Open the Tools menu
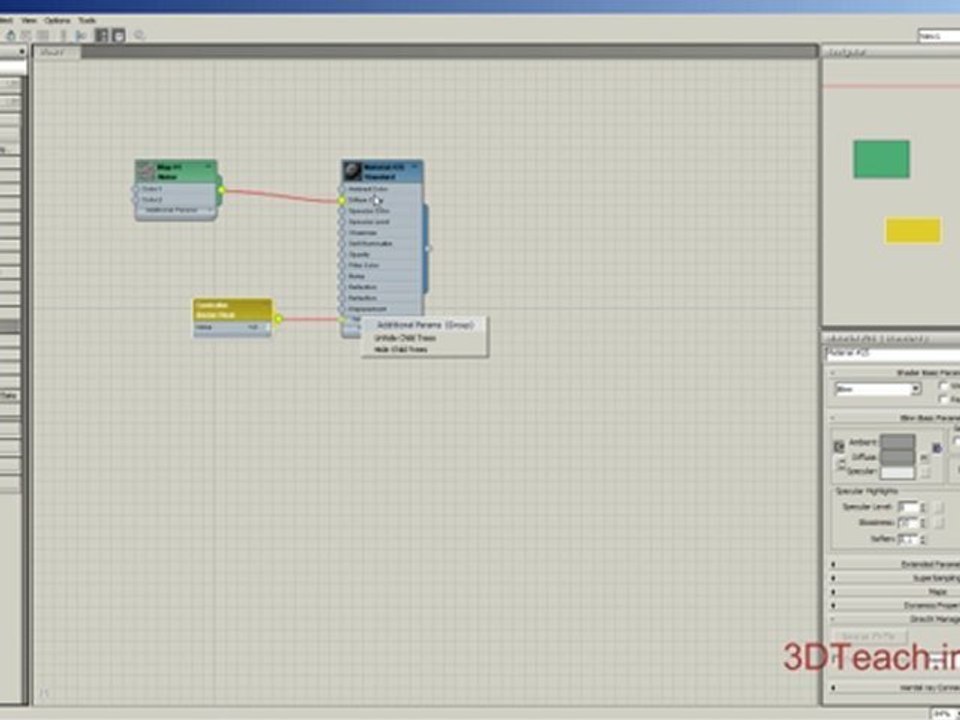This screenshot has width=960, height=720. pyautogui.click(x=87, y=20)
